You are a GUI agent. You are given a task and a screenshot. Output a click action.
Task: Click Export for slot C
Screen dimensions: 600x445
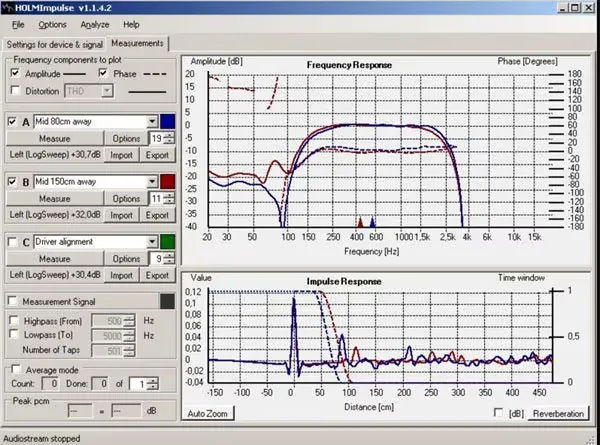click(x=157, y=275)
